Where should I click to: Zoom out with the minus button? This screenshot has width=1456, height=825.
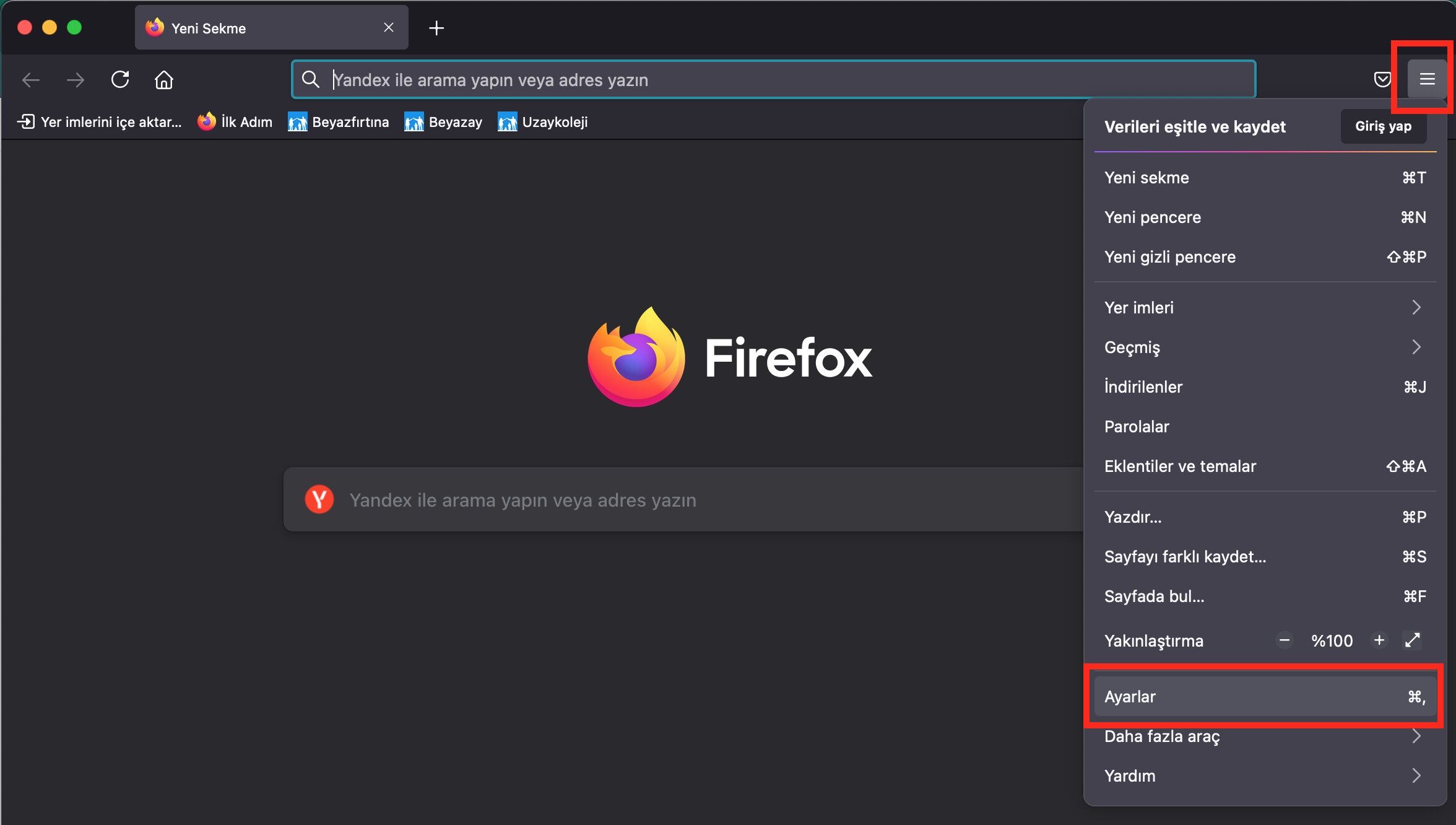pos(1285,640)
